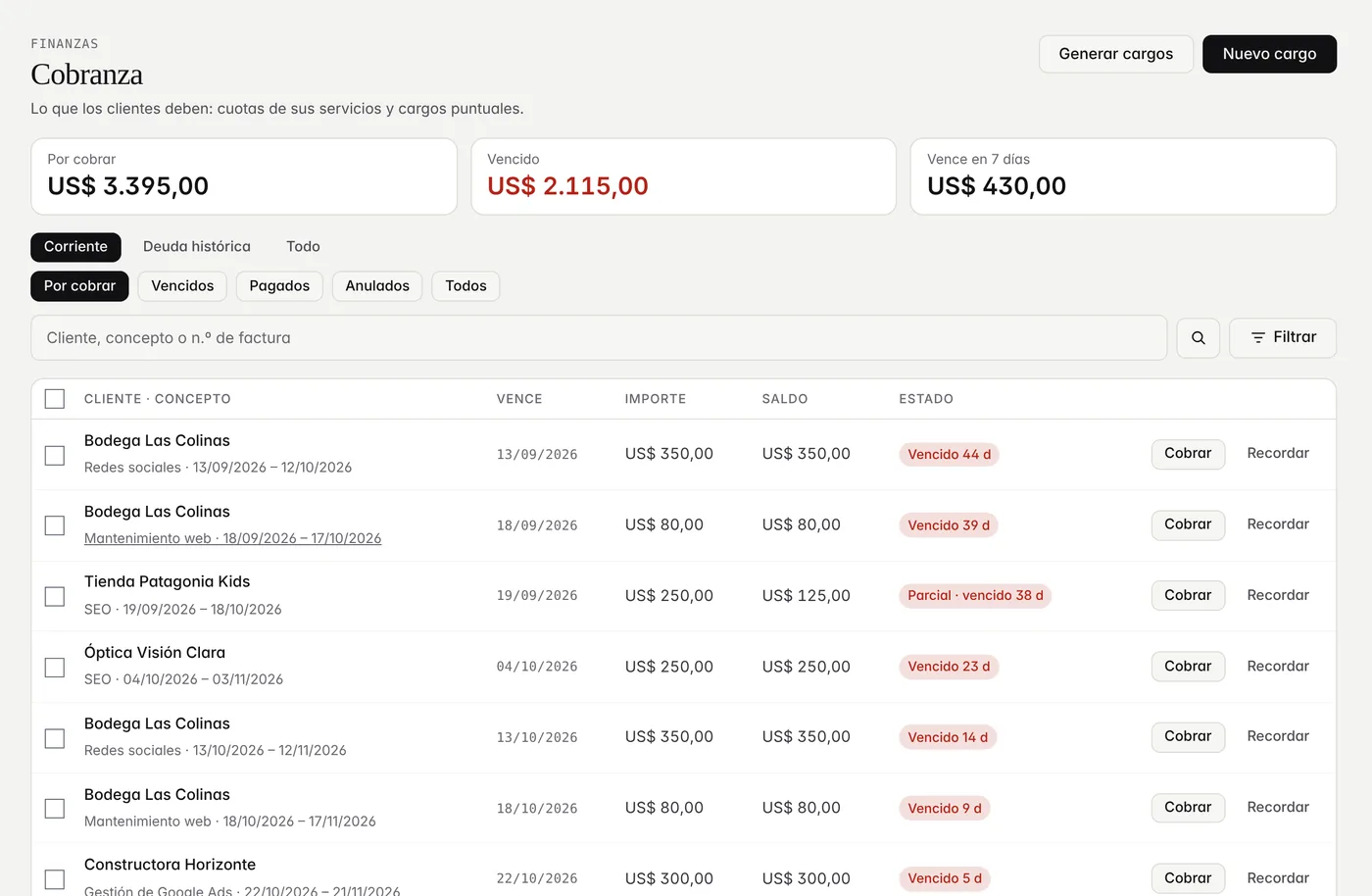Click Recordar on Tienda Patagonia Kids row
Viewport: 1372px width, 896px height.
[x=1278, y=595]
